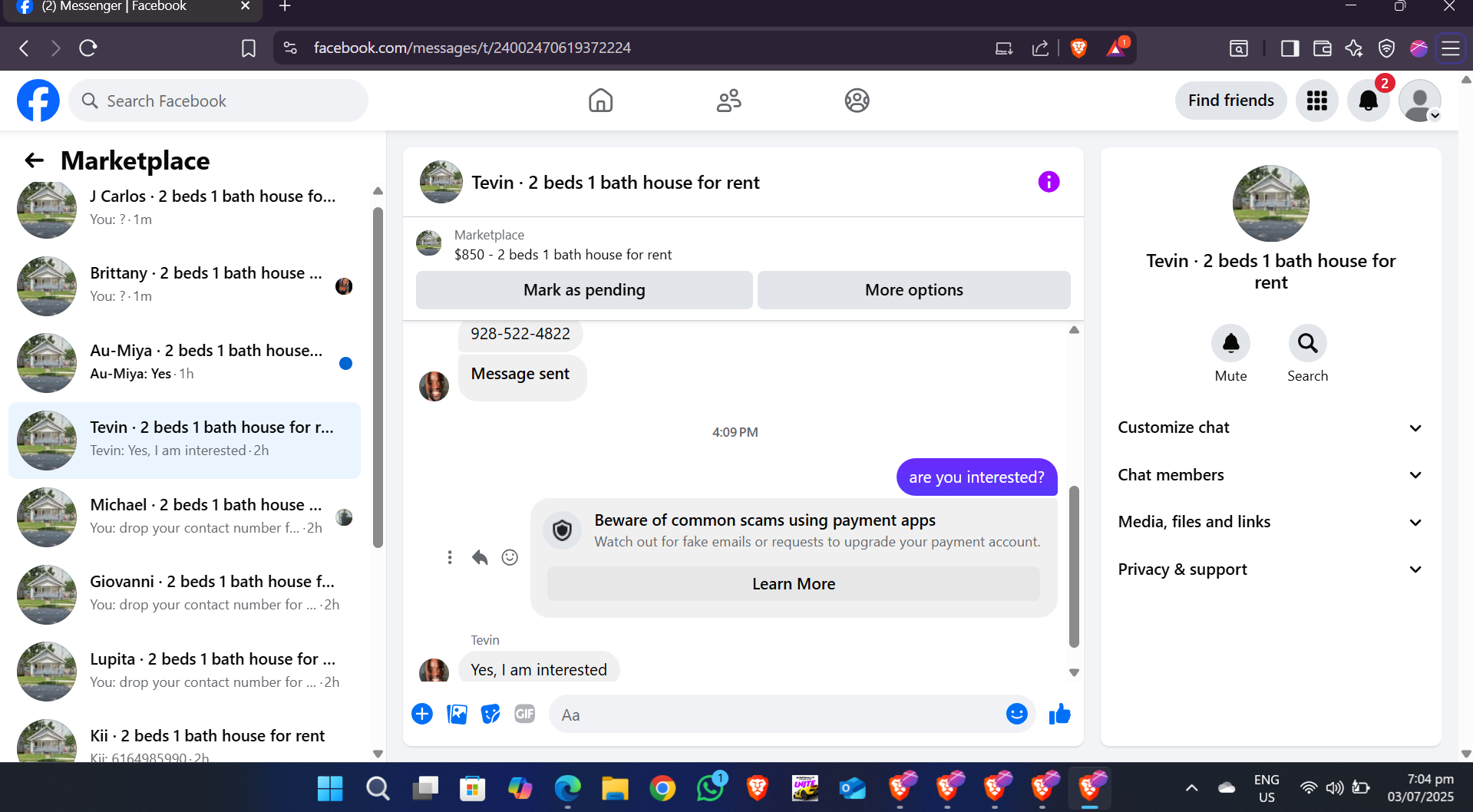This screenshot has height=812, width=1473.
Task: Click the chat messages scrollbar
Action: [x=1074, y=566]
